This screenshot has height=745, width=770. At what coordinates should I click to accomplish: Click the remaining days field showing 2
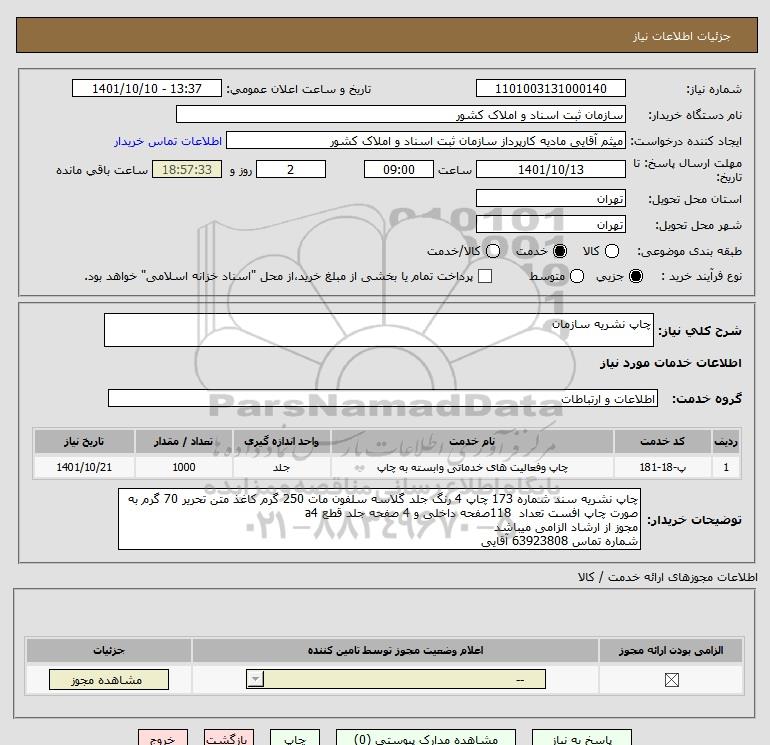point(291,169)
